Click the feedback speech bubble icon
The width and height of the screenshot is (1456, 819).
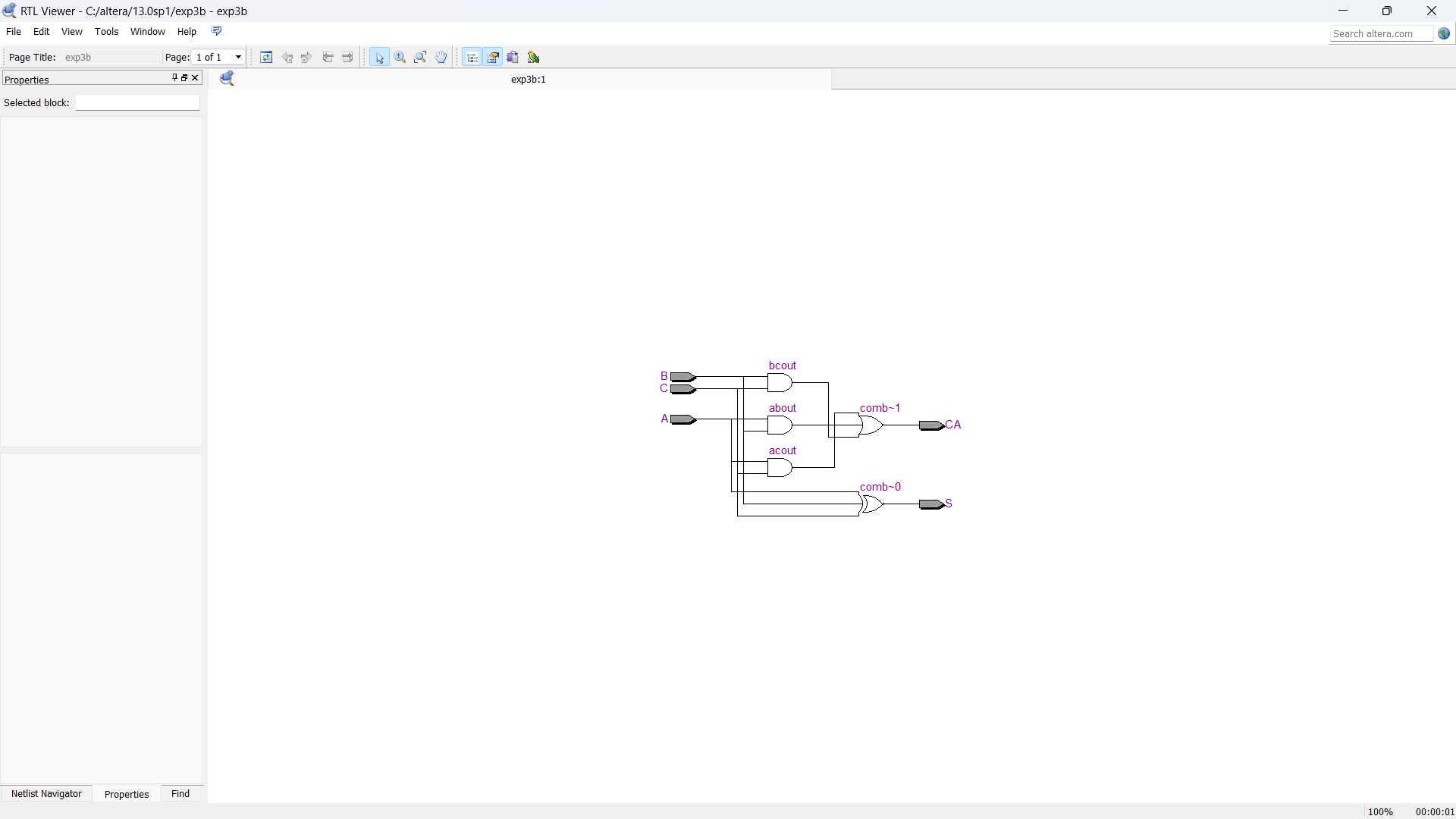point(216,31)
